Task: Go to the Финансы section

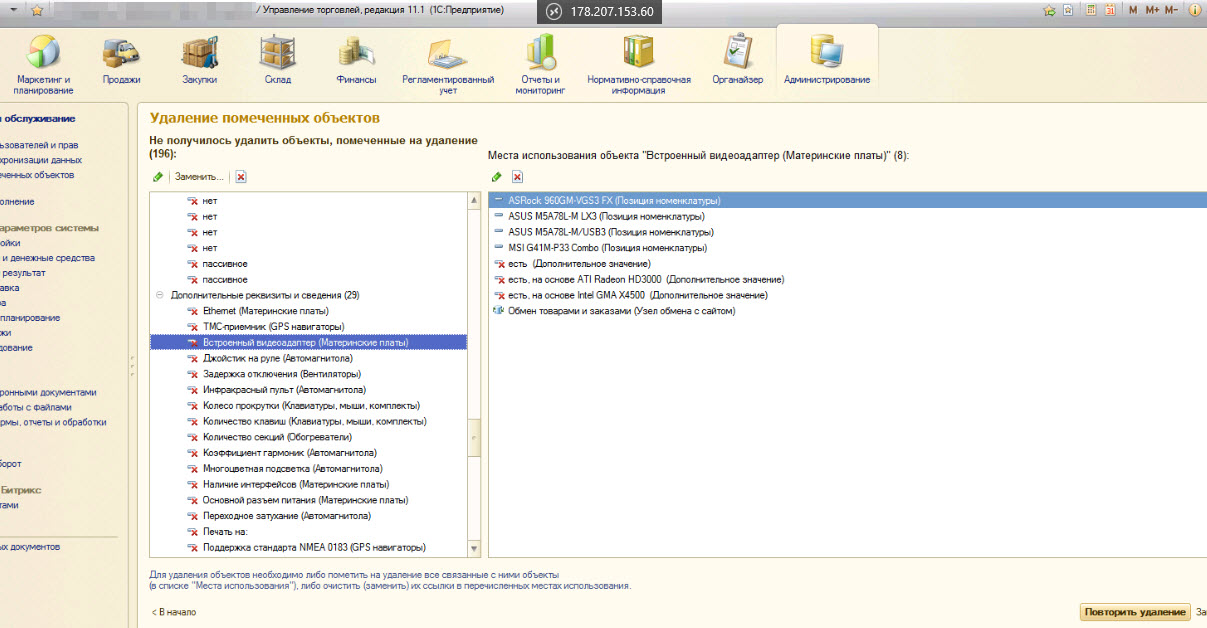Action: tap(356, 60)
